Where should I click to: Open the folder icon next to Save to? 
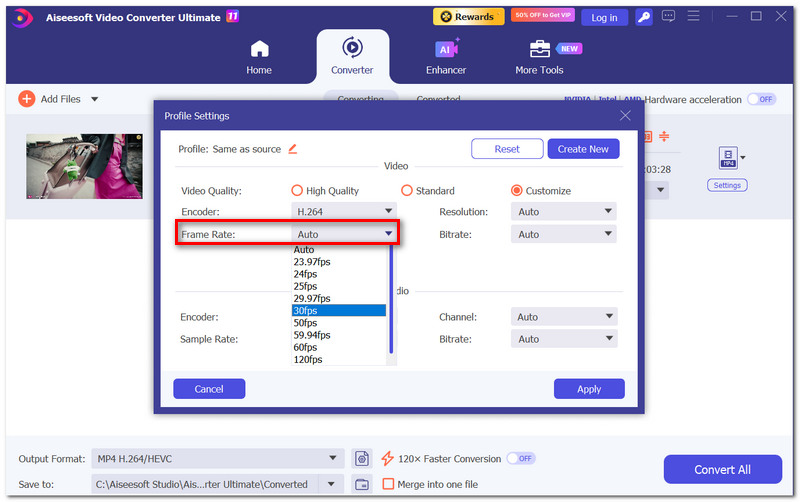362,484
